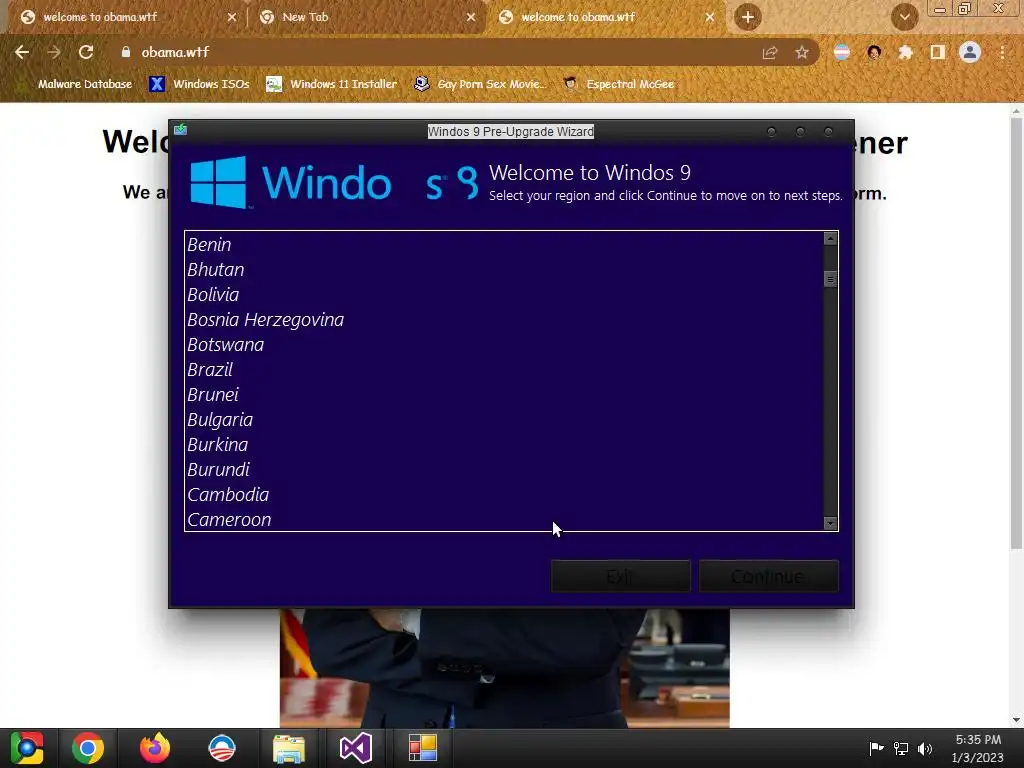Open the taskbar clock and date

tap(978, 748)
